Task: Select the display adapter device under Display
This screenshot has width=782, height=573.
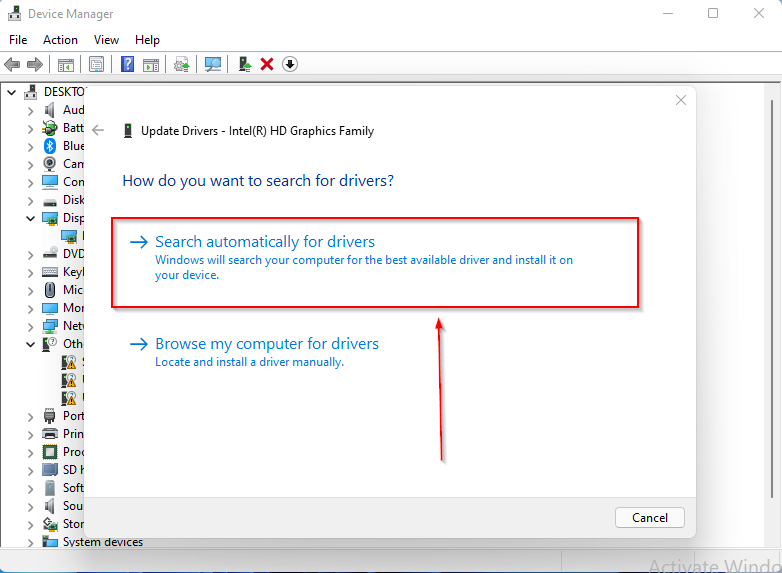Action: click(69, 236)
